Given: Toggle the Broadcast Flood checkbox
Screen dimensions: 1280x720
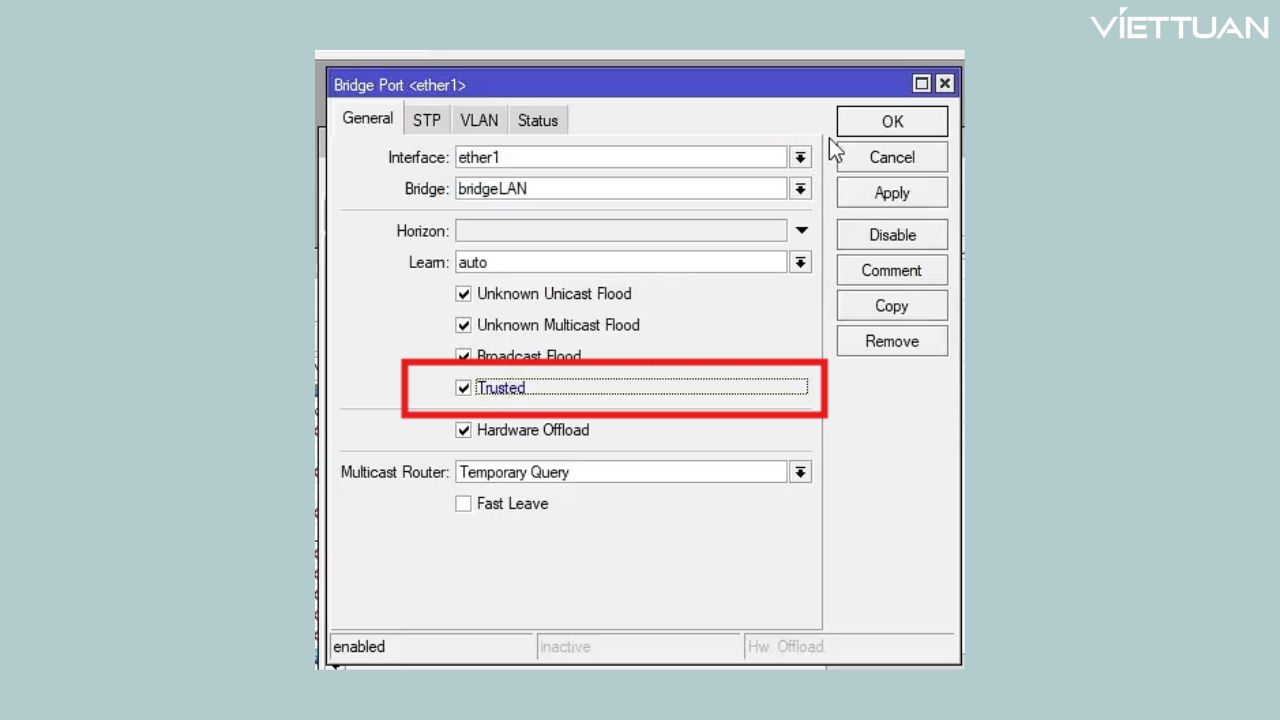Looking at the screenshot, I should tap(463, 355).
